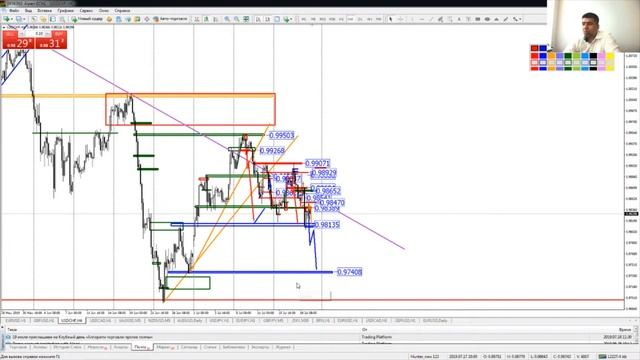The height and width of the screenshot is (360, 640).
Task: Tile chart windows using toolbar icon
Action: point(246,19)
